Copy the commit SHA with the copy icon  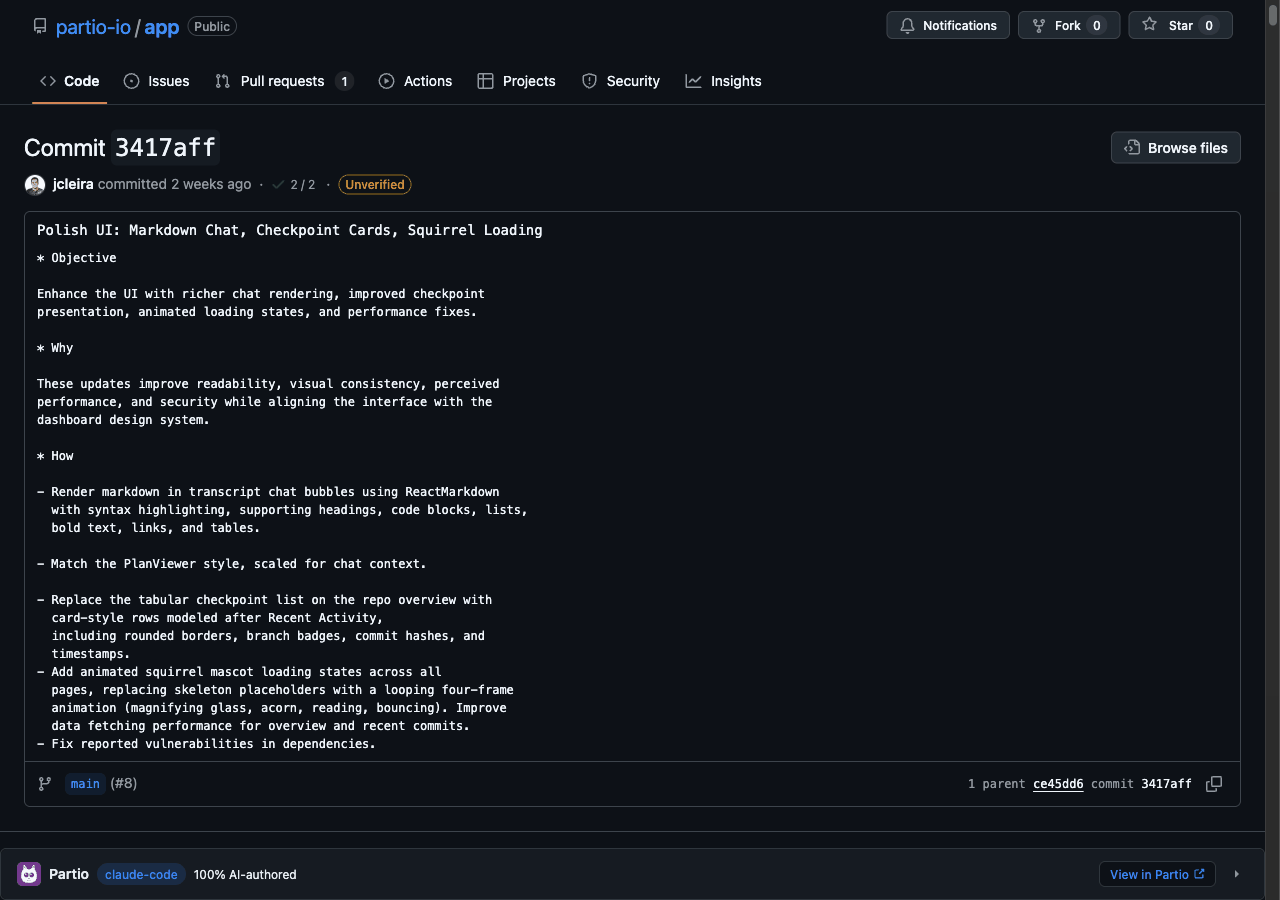coord(1213,784)
